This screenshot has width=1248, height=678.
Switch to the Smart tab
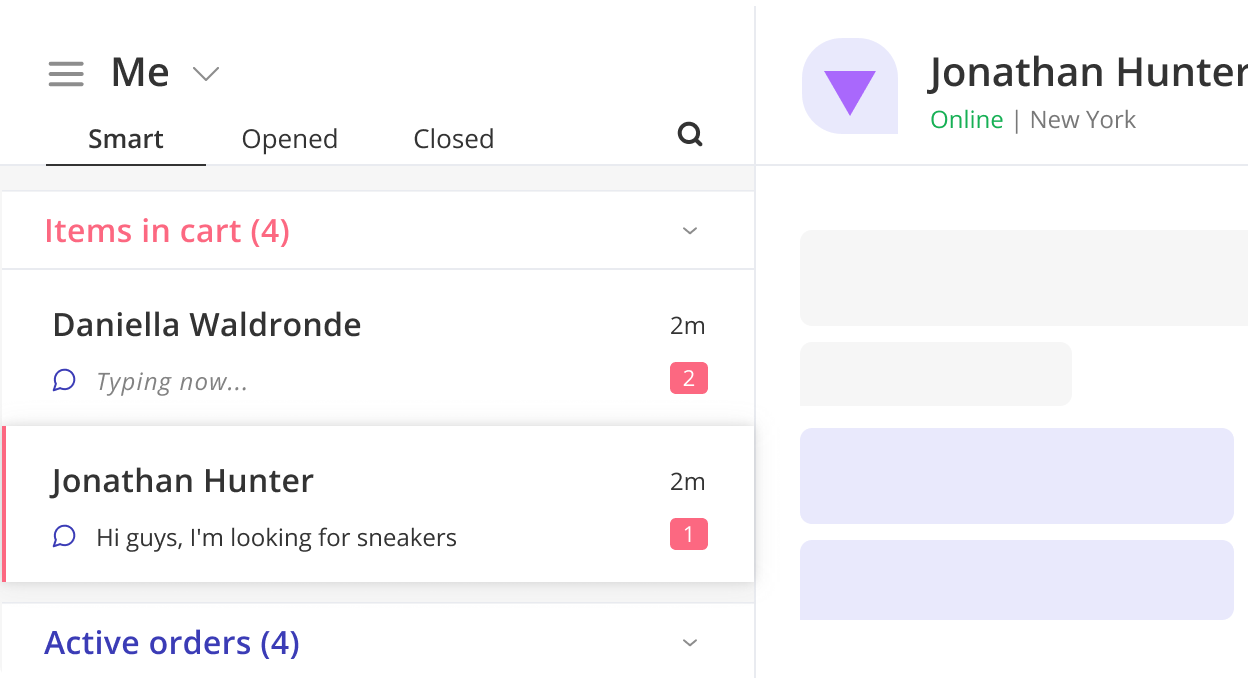coord(126,139)
